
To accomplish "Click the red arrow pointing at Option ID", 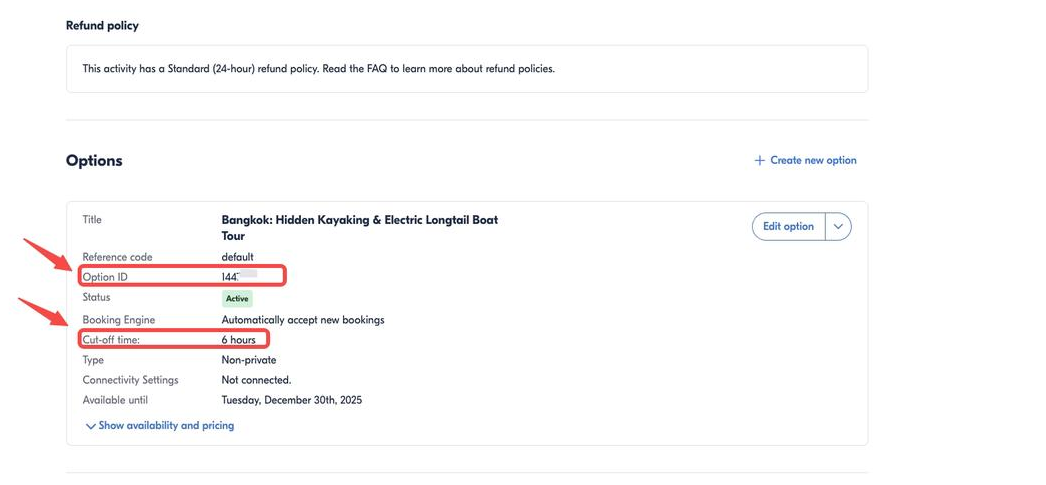I will [x=48, y=255].
